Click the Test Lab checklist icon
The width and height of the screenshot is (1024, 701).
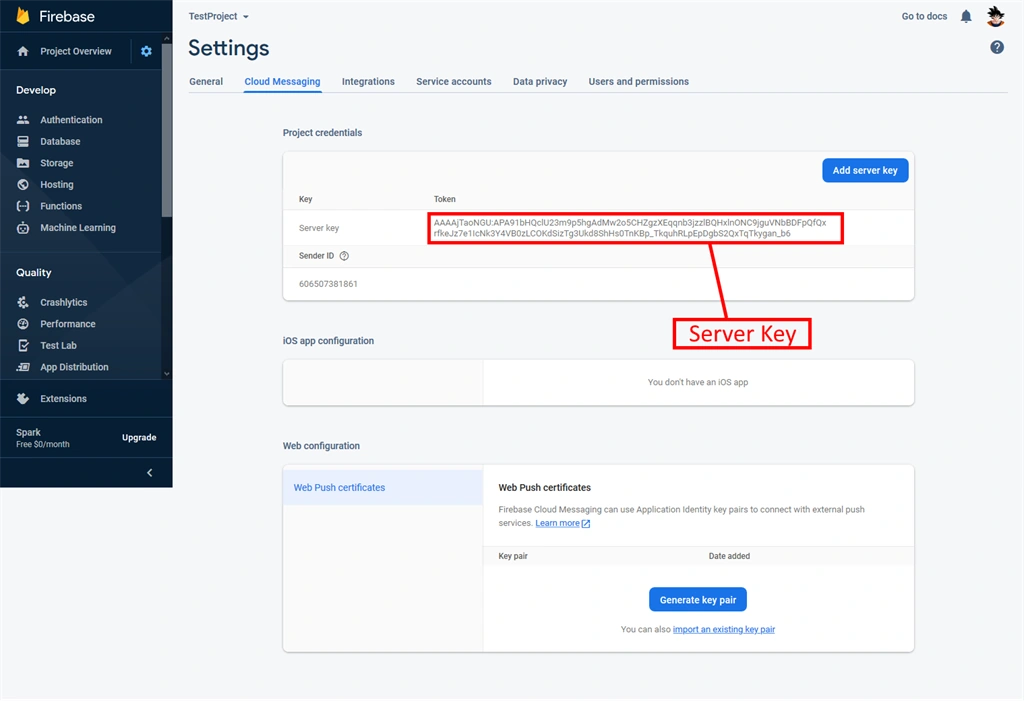pyautogui.click(x=23, y=345)
